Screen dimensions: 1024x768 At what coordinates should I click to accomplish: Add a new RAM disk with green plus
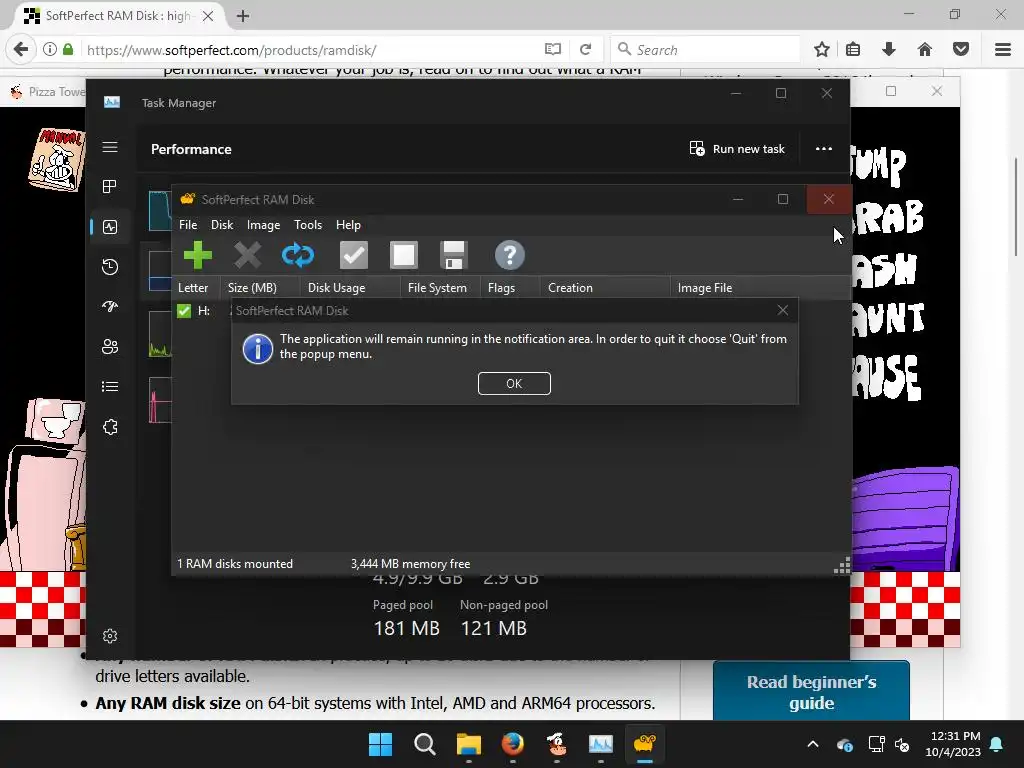click(x=198, y=255)
